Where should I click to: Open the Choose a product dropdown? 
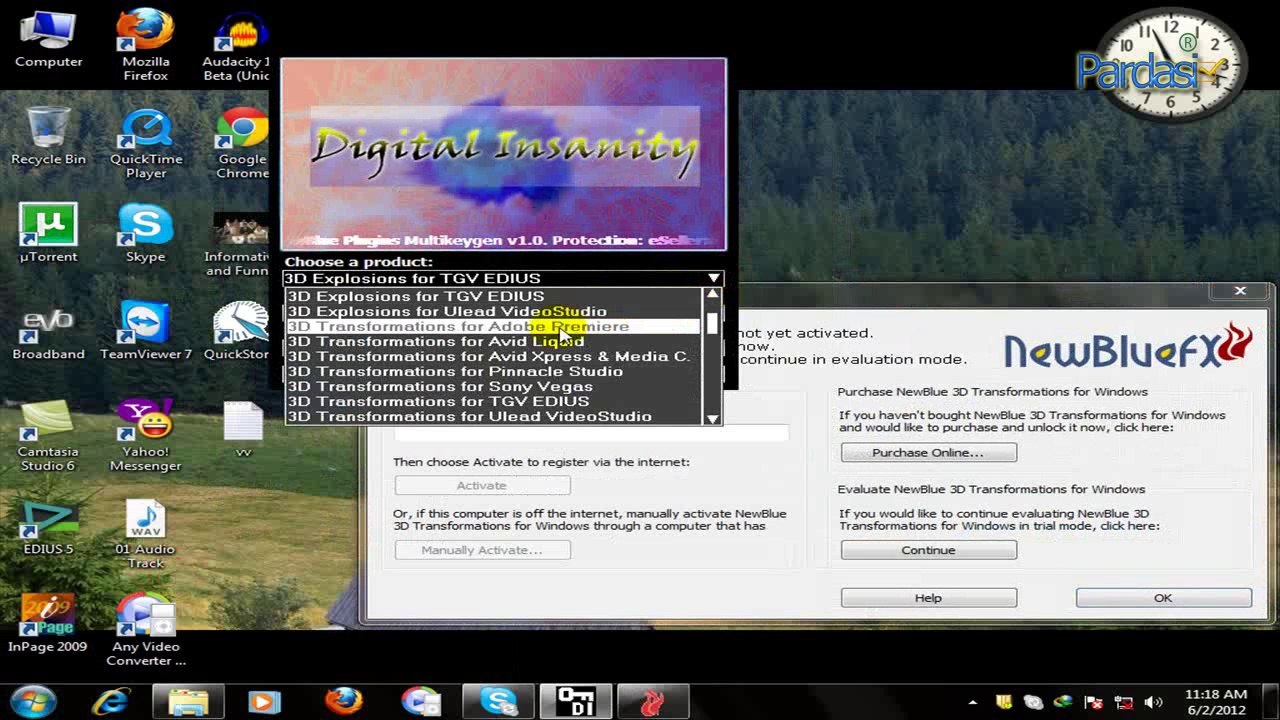502,278
